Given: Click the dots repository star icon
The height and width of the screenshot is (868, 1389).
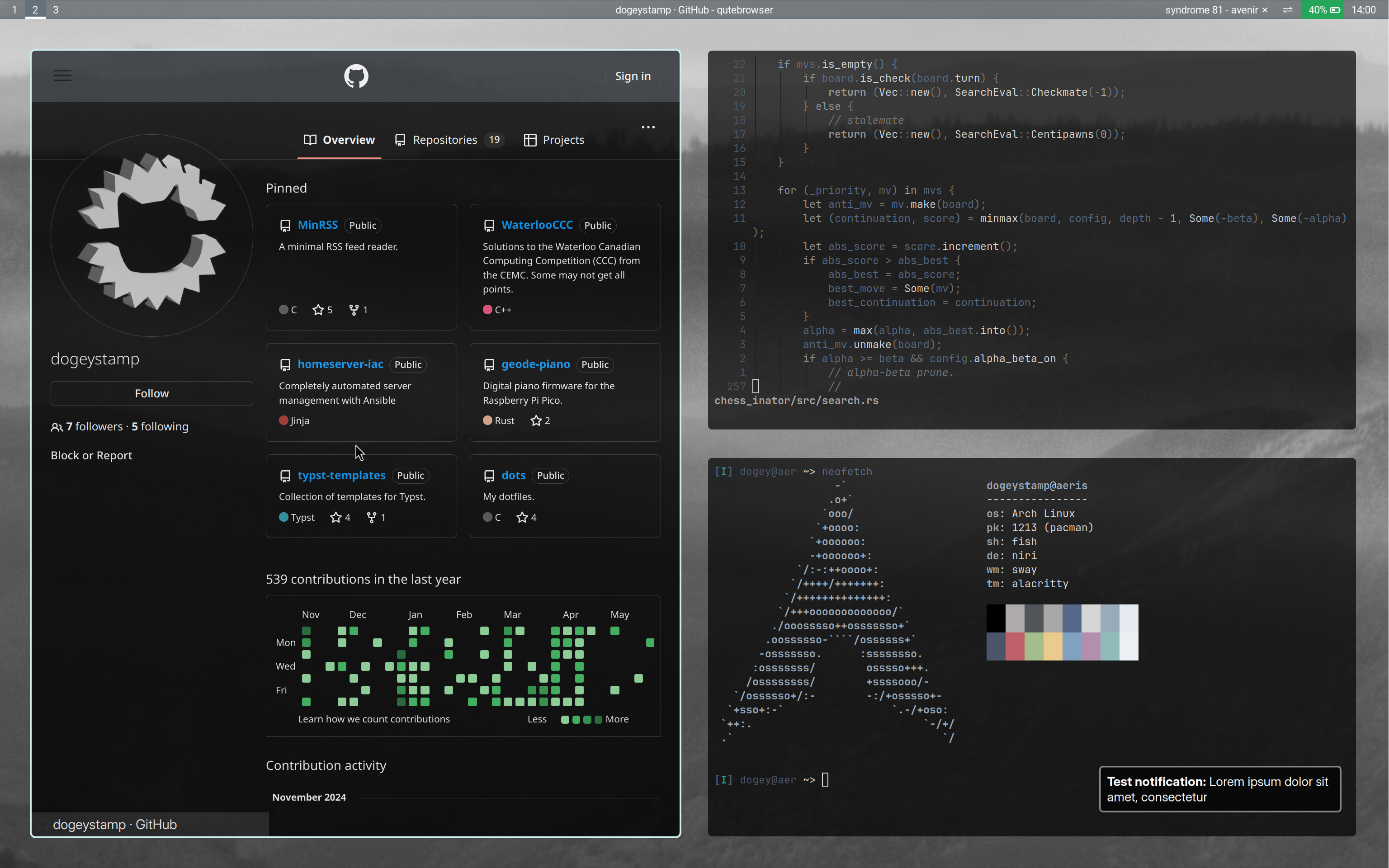Looking at the screenshot, I should tap(522, 518).
